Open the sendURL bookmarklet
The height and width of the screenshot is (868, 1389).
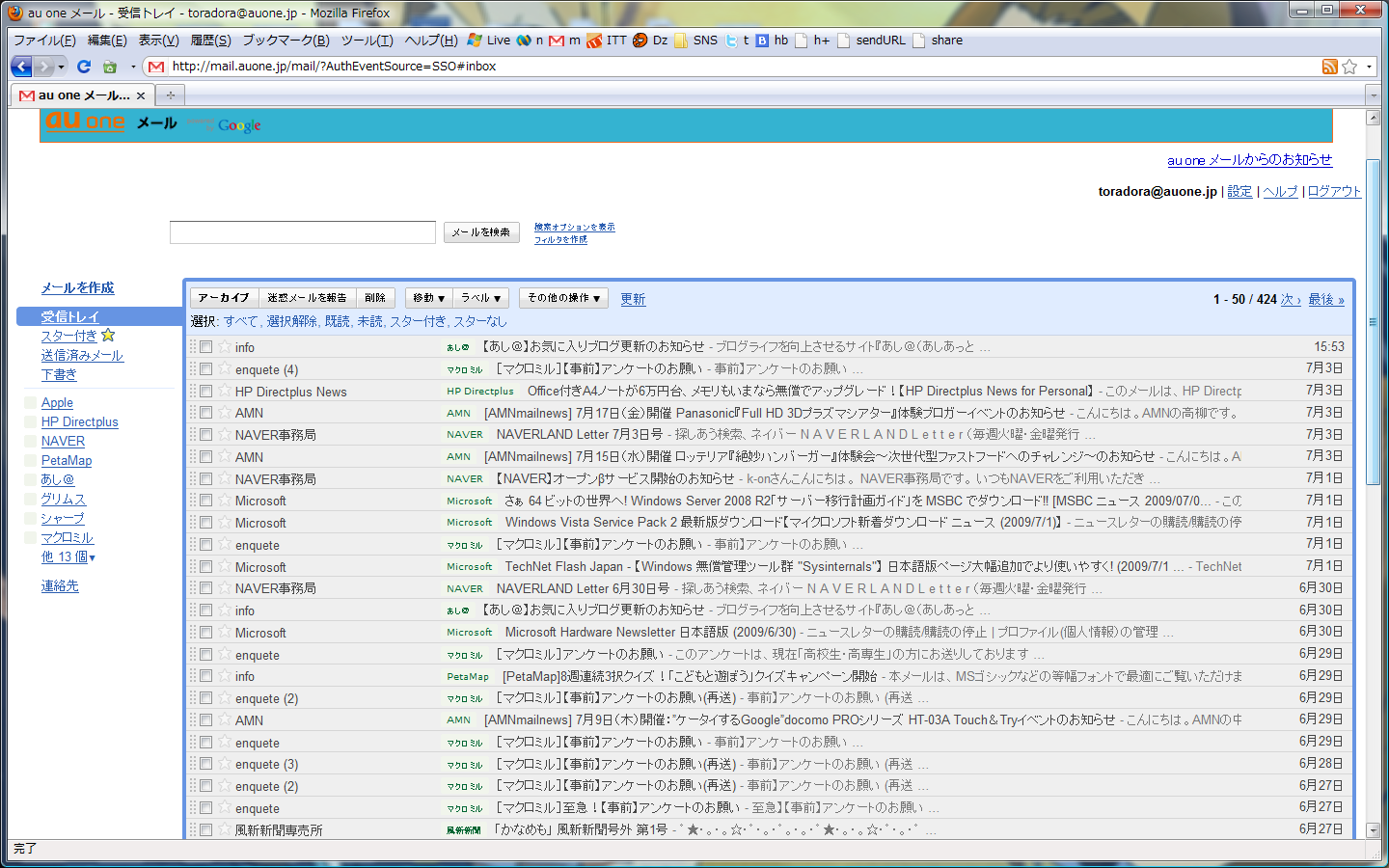coord(872,41)
